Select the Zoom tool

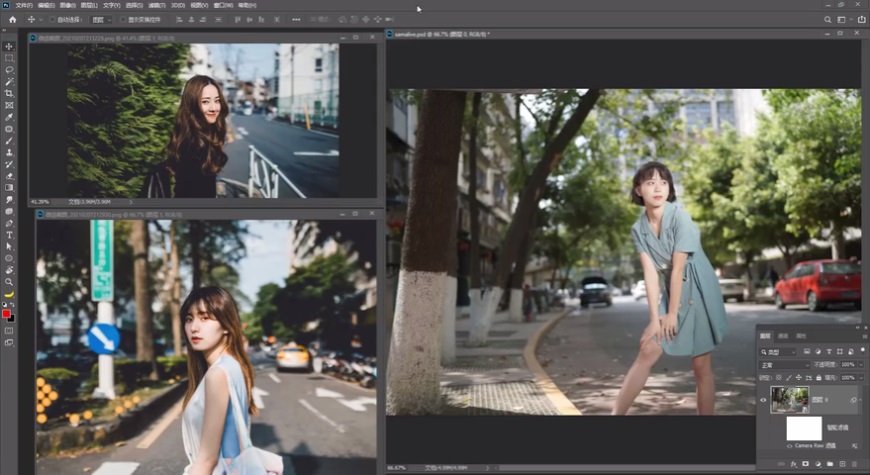9,281
